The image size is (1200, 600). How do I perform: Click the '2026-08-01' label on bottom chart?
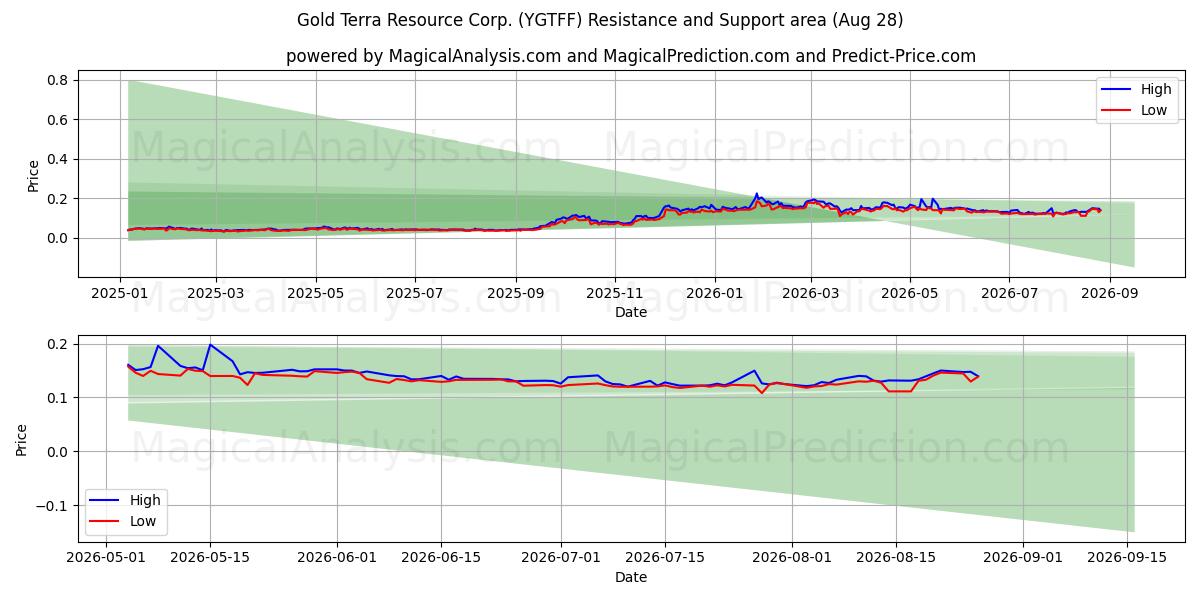tap(792, 558)
